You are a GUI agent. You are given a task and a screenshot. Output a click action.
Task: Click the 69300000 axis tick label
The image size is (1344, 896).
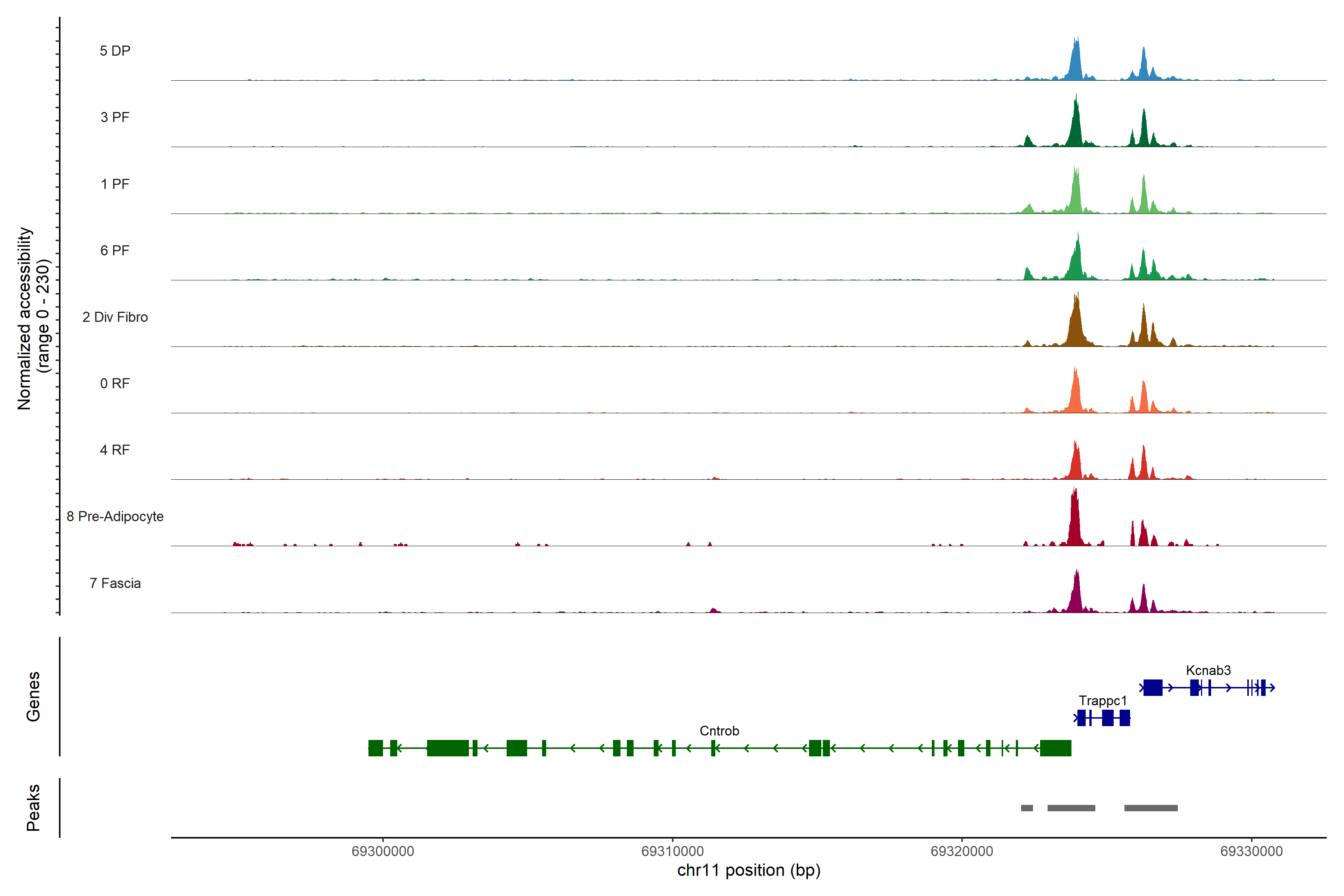382,851
